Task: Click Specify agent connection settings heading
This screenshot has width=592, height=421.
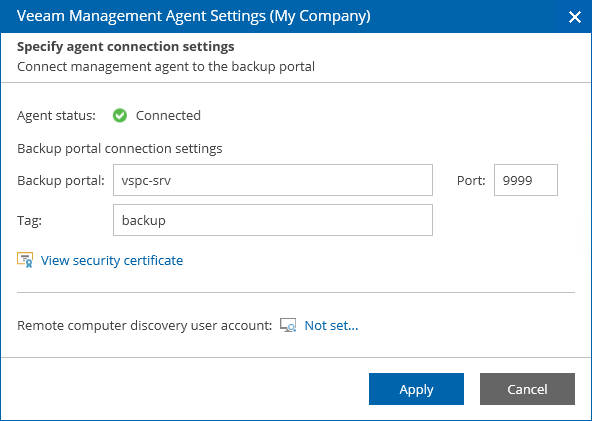Action: (126, 46)
